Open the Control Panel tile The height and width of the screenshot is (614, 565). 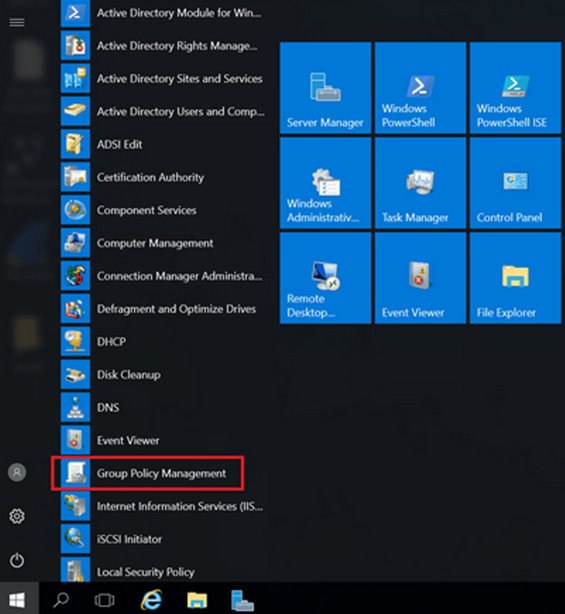[x=515, y=183]
